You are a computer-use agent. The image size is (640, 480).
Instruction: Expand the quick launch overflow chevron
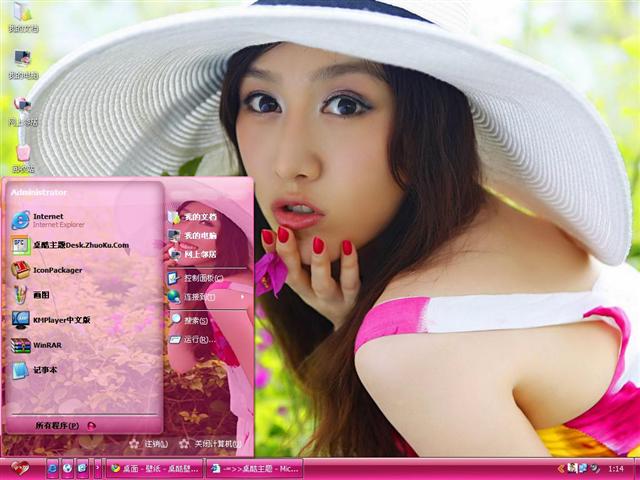98,469
